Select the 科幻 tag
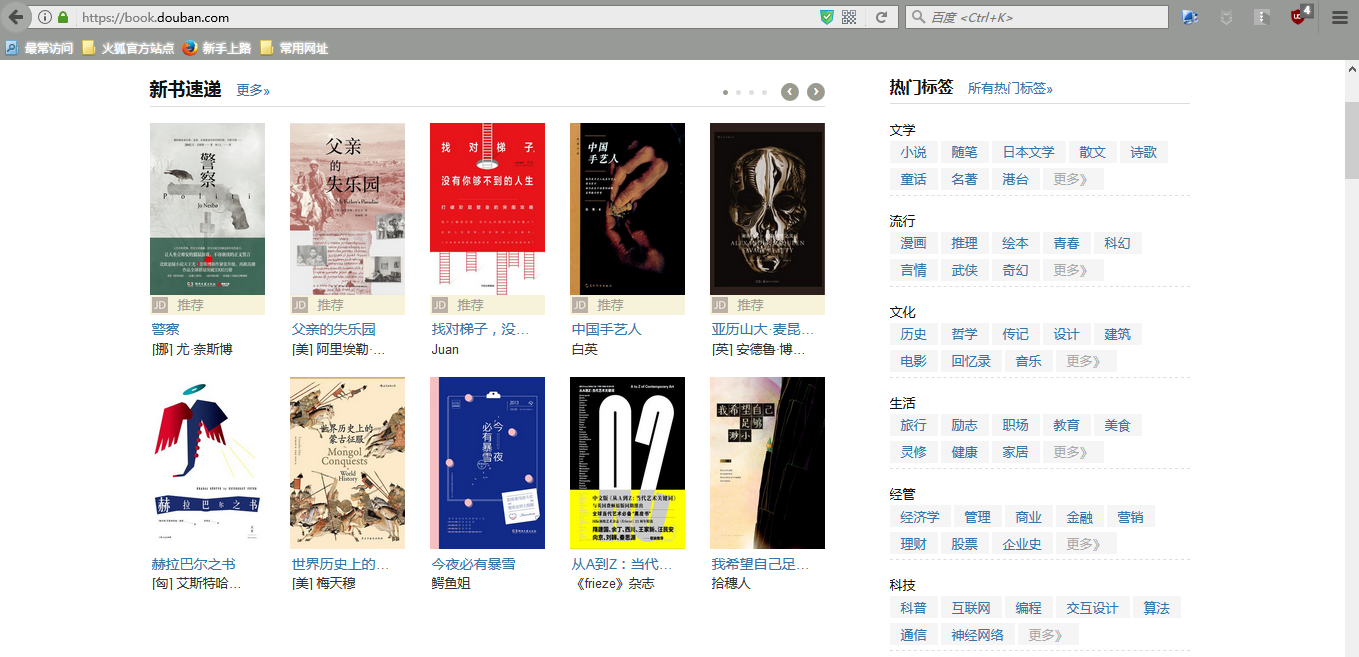 pyautogui.click(x=1117, y=243)
